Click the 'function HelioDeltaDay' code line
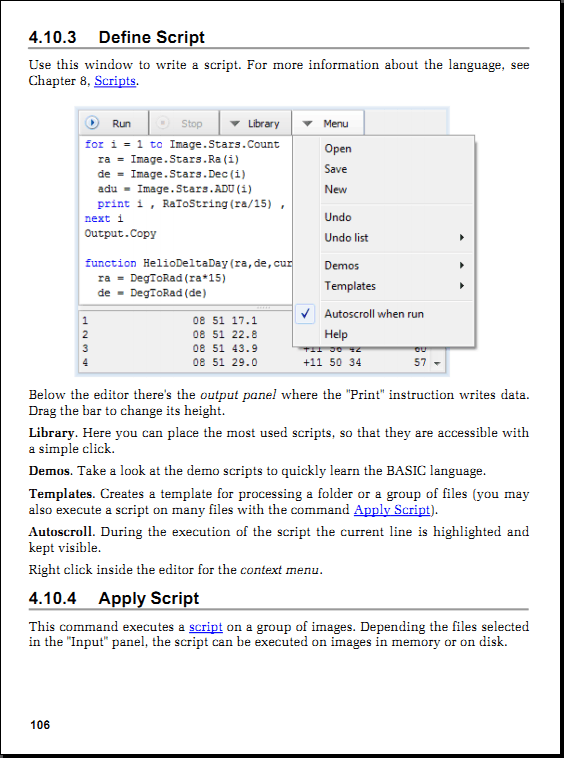This screenshot has width=564, height=758. [x=188, y=263]
